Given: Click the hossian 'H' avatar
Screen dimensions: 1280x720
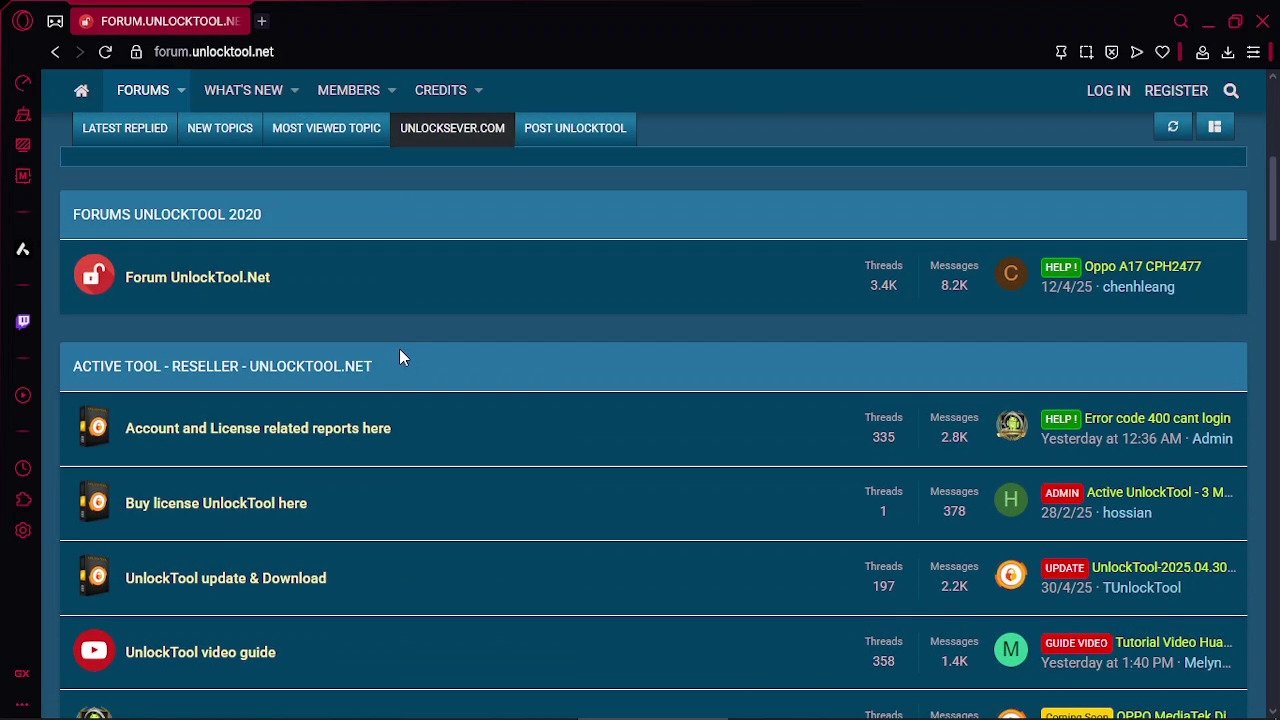Looking at the screenshot, I should click(x=1011, y=500).
